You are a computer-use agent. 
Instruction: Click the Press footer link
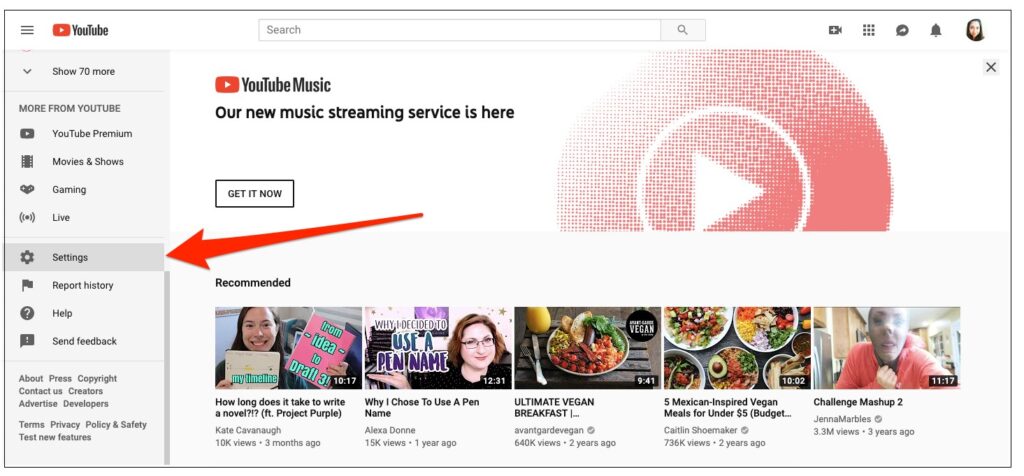(x=60, y=379)
